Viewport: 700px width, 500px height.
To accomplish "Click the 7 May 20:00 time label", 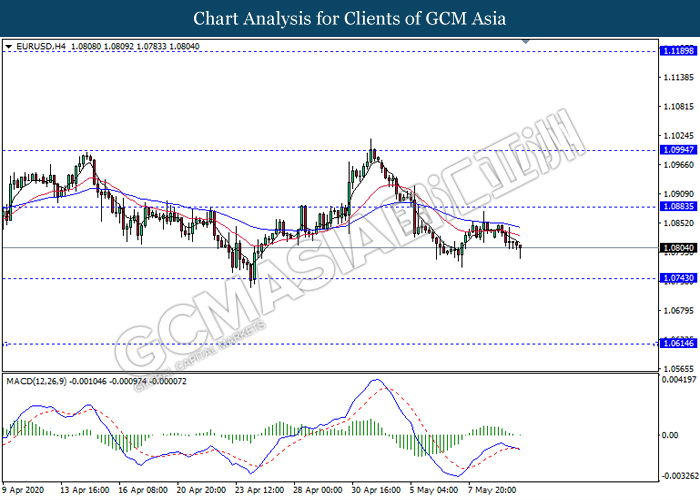I will (492, 490).
